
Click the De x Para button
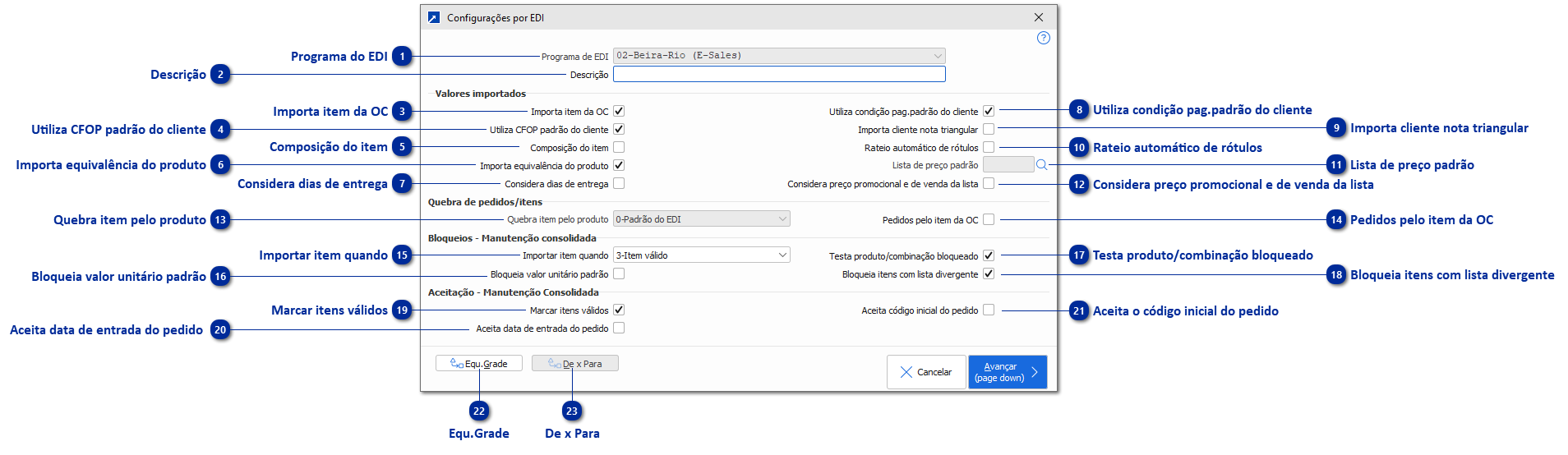pyautogui.click(x=575, y=364)
